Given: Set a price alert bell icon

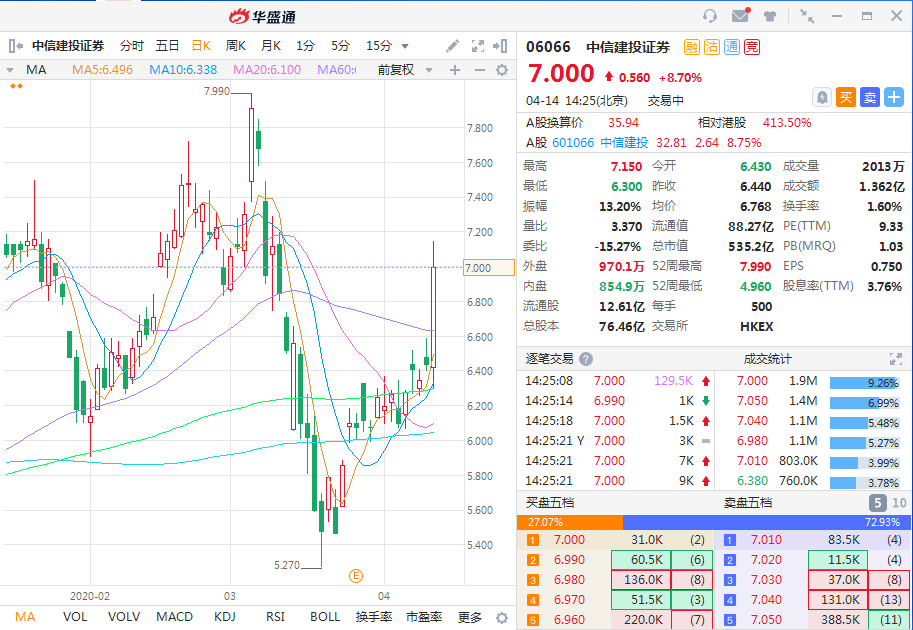Looking at the screenshot, I should click(822, 97).
